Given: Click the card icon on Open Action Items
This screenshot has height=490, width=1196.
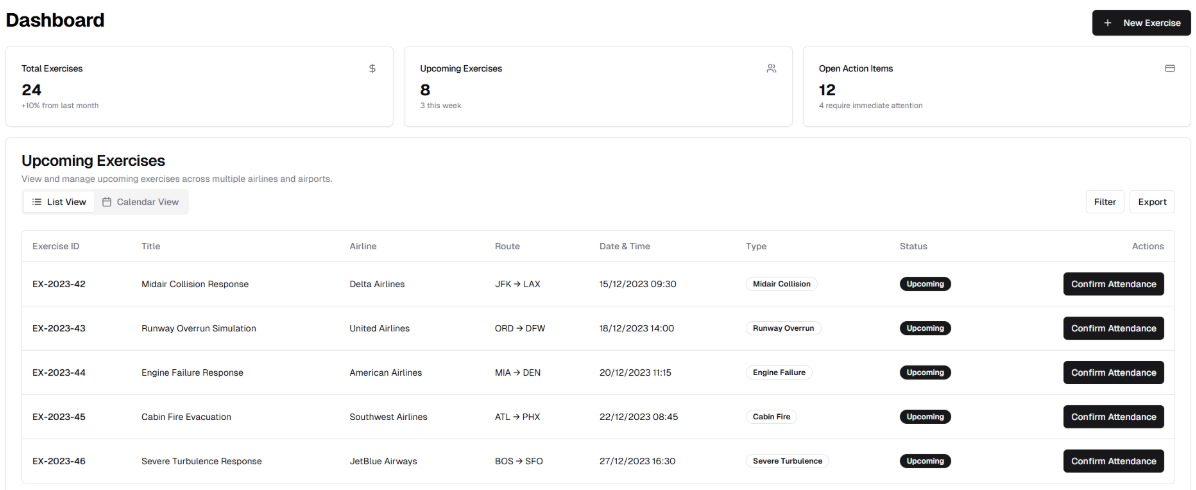Looking at the screenshot, I should (1170, 68).
